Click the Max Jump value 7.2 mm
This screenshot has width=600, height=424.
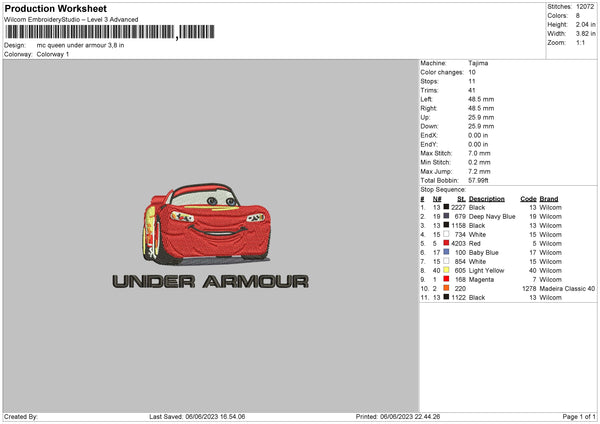point(479,171)
